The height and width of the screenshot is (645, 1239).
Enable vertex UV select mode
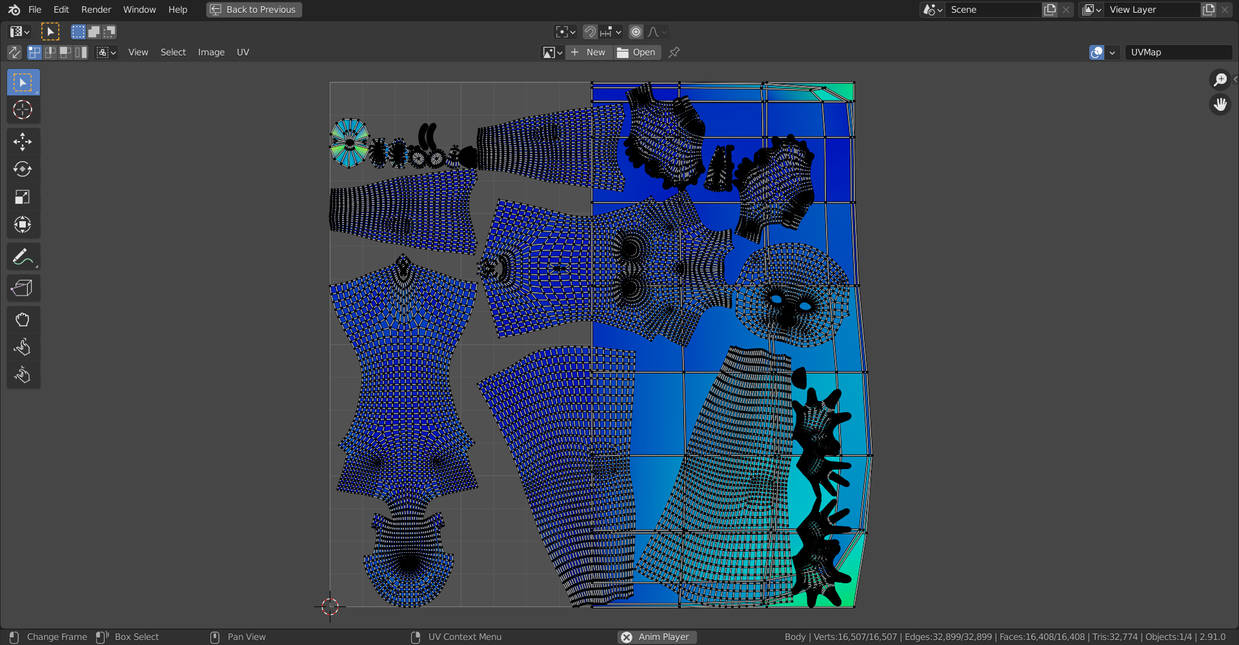(35, 52)
